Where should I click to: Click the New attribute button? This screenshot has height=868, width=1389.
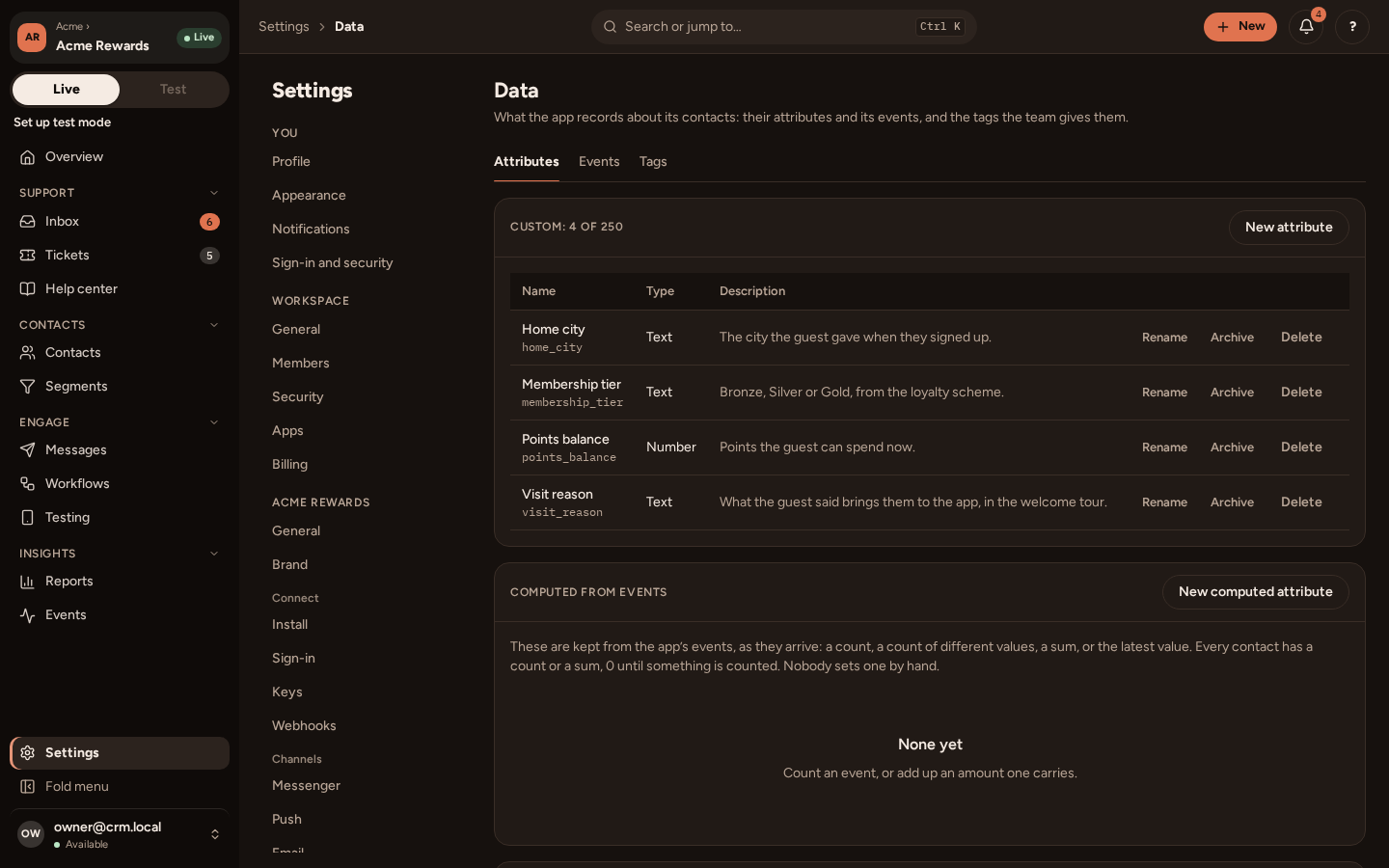pyautogui.click(x=1289, y=228)
